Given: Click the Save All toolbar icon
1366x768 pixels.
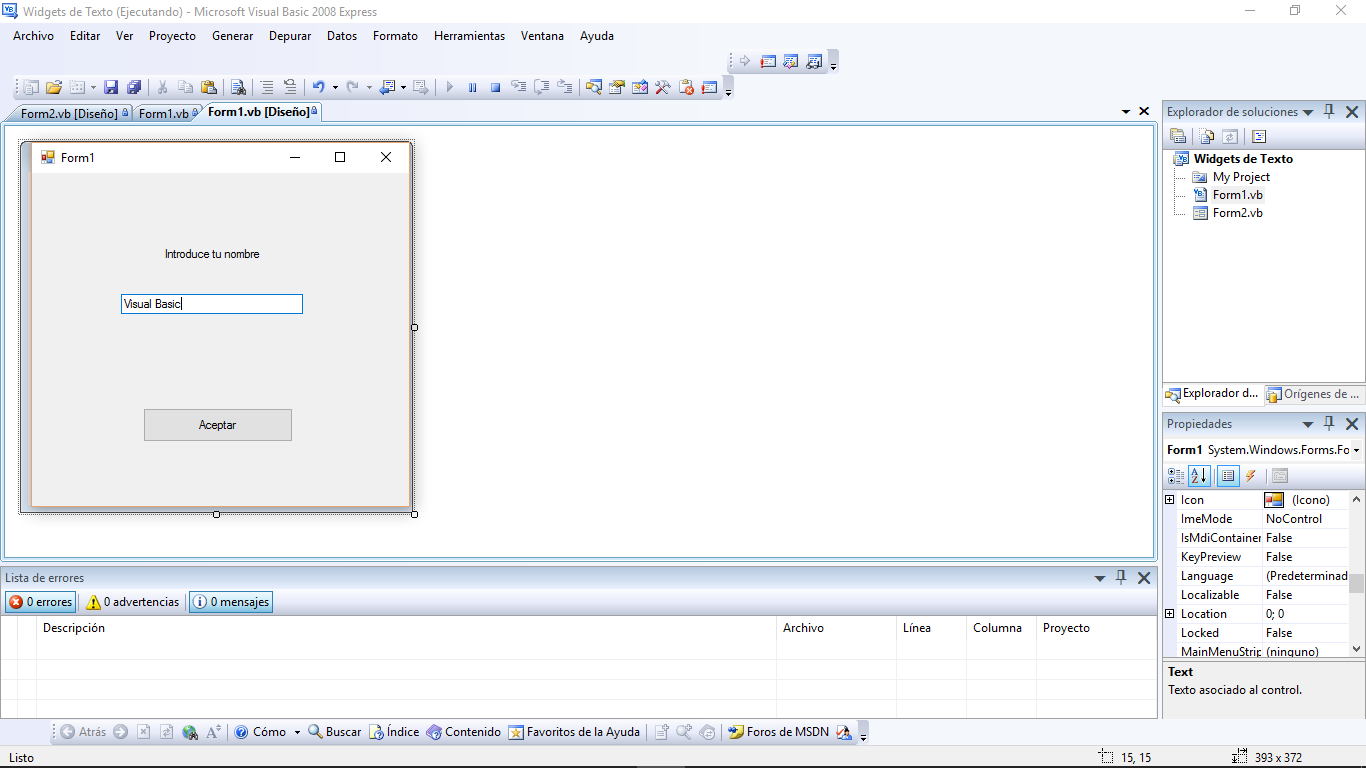Looking at the screenshot, I should tap(133, 87).
